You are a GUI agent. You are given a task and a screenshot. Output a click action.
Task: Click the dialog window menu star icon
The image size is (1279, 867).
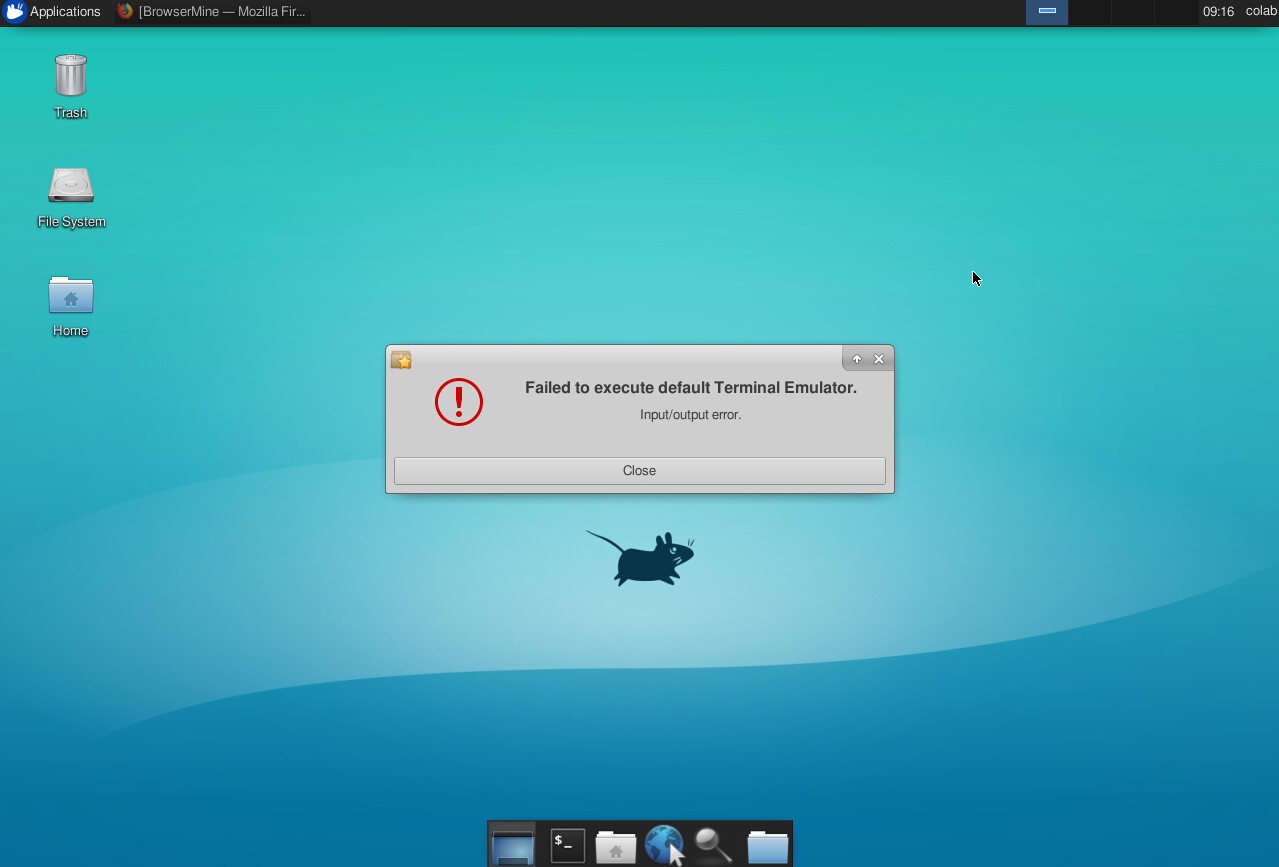(401, 360)
